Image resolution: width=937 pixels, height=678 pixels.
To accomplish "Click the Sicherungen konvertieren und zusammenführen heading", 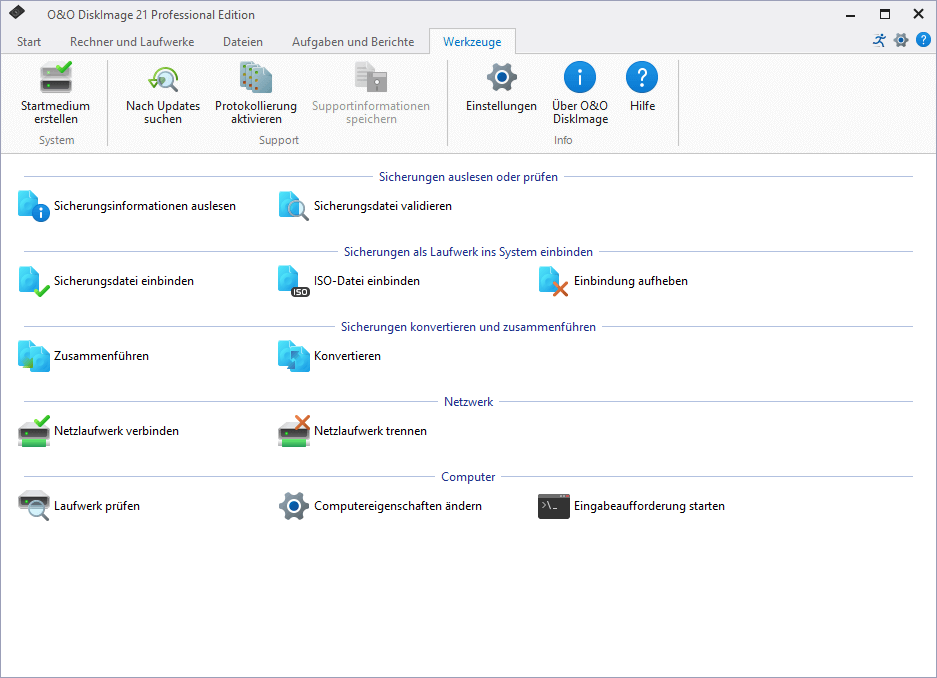I will [468, 327].
